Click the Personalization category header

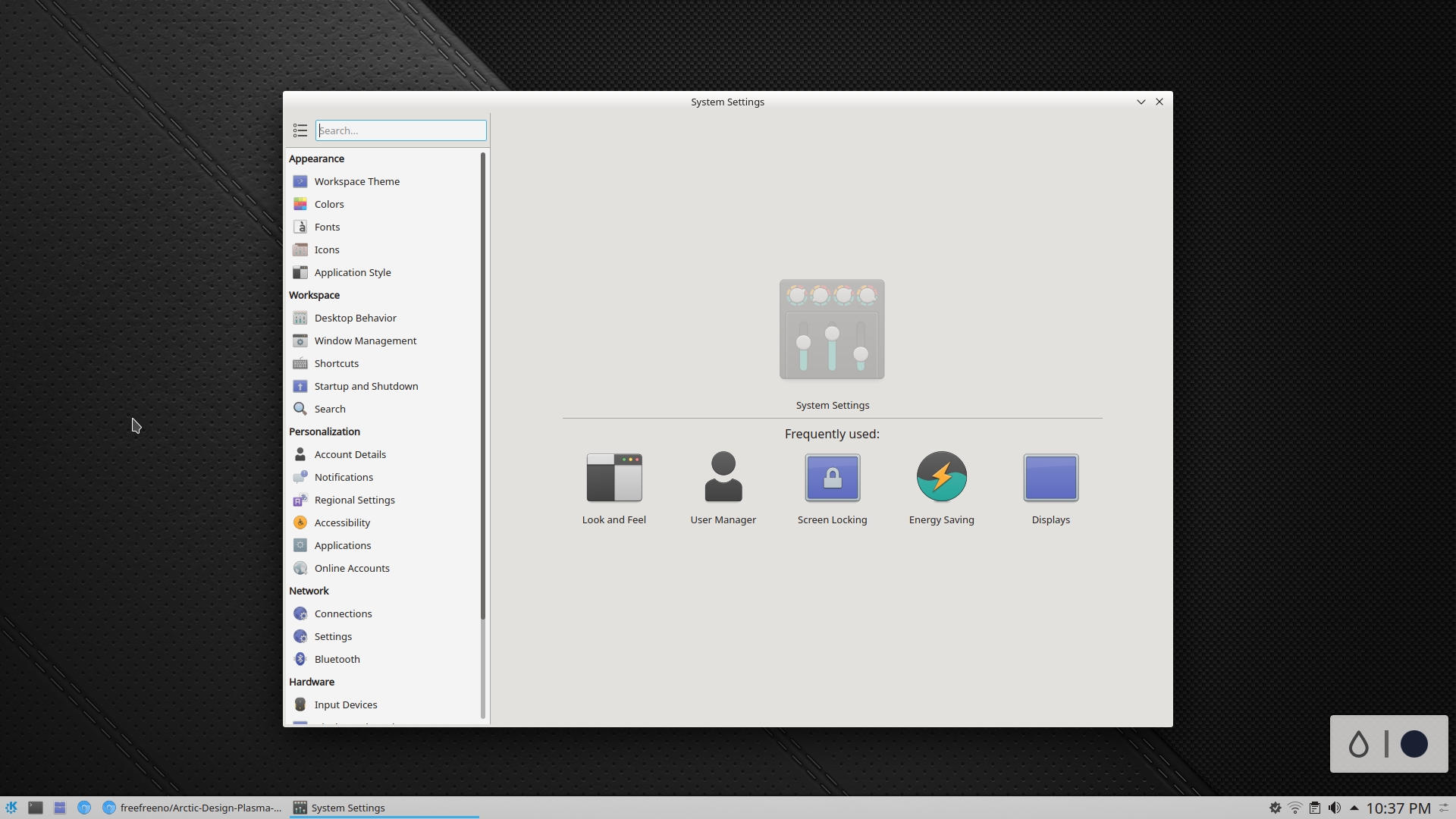(x=325, y=431)
